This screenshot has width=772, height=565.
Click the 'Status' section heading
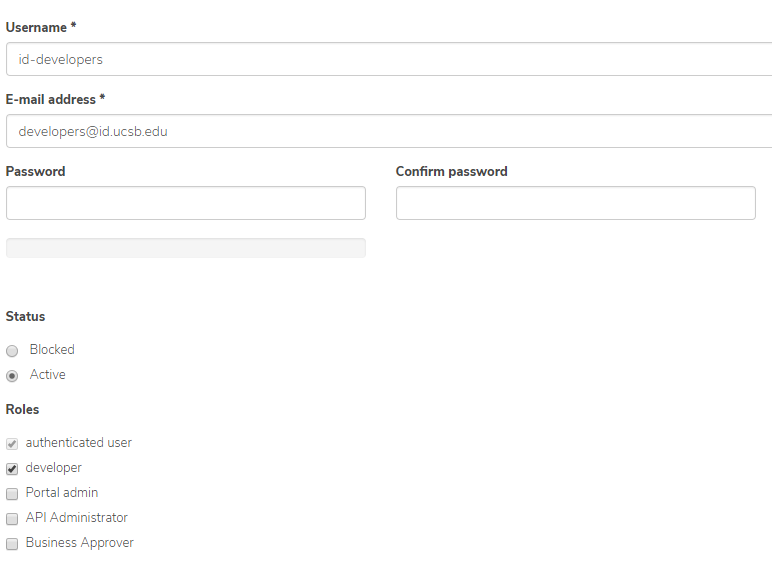[x=25, y=316]
